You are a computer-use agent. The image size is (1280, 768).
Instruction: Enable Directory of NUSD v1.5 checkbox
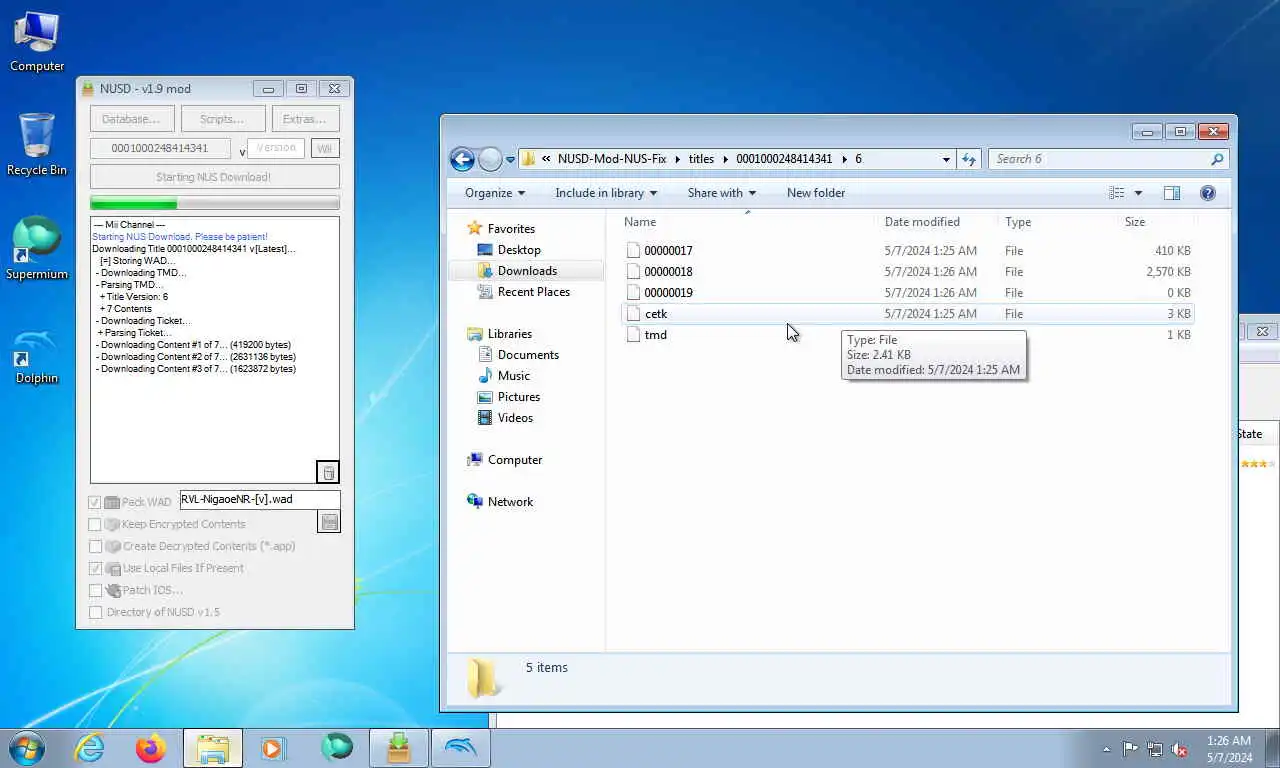coord(96,612)
